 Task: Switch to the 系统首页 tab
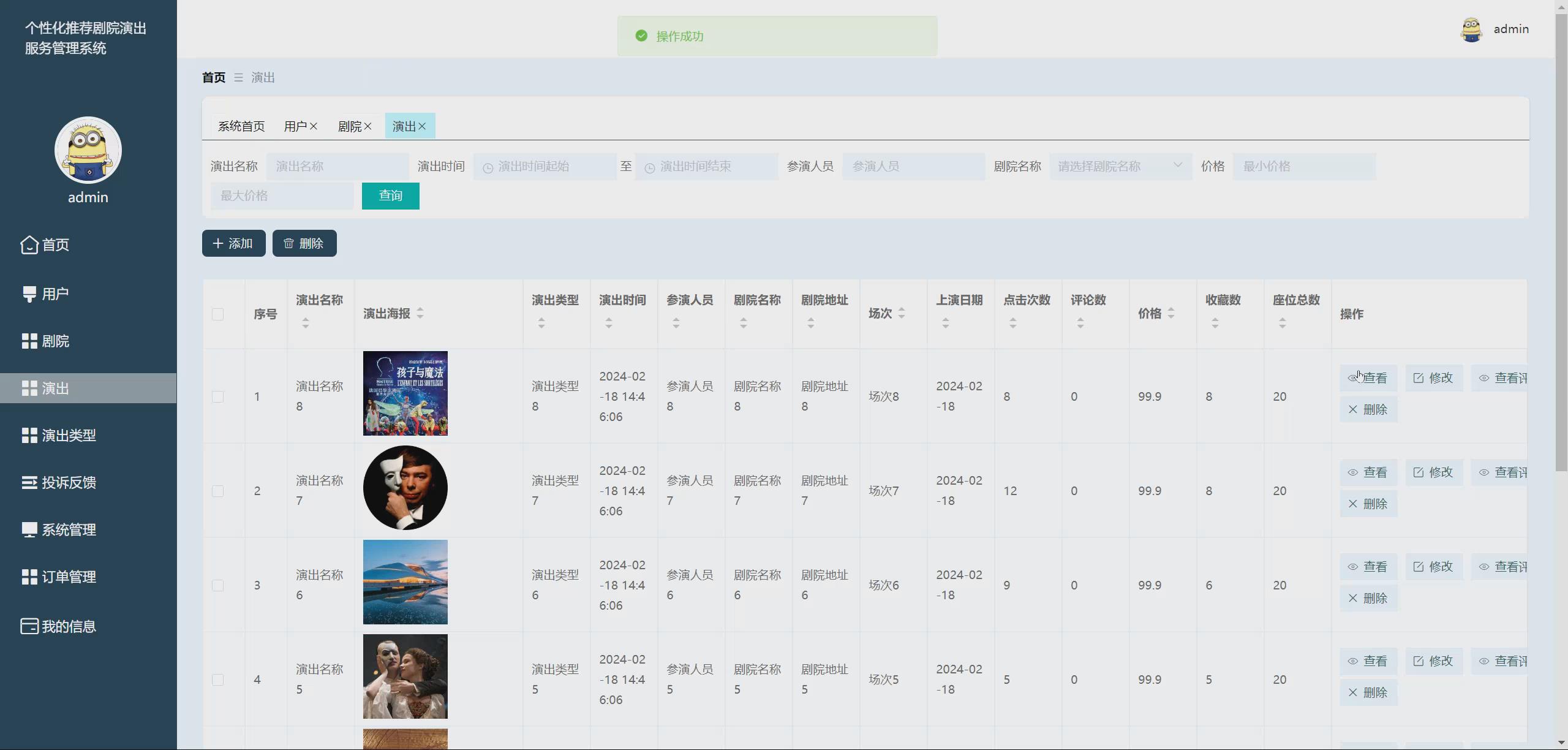coord(241,126)
